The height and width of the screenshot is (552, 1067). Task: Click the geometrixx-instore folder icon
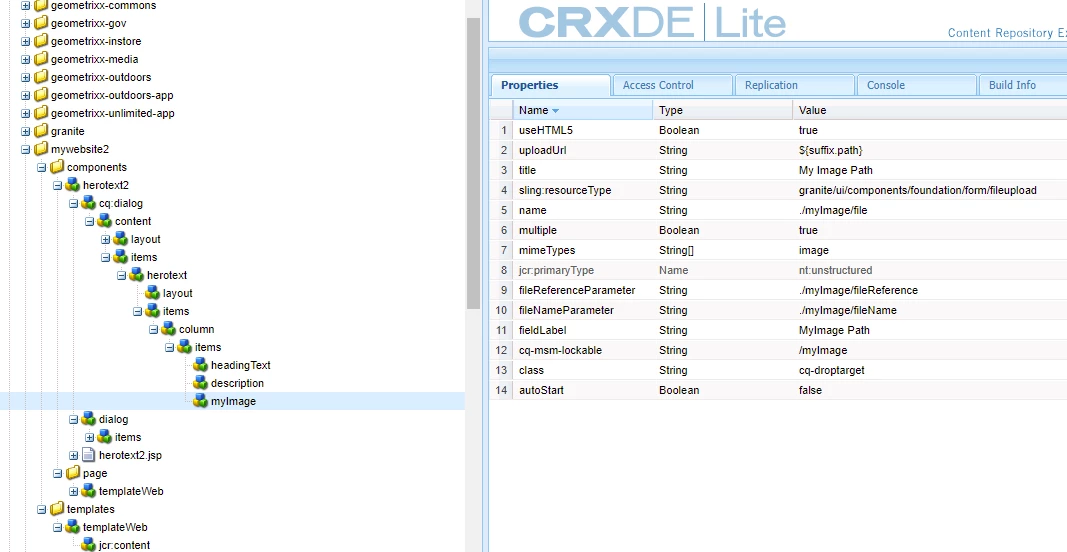click(41, 41)
